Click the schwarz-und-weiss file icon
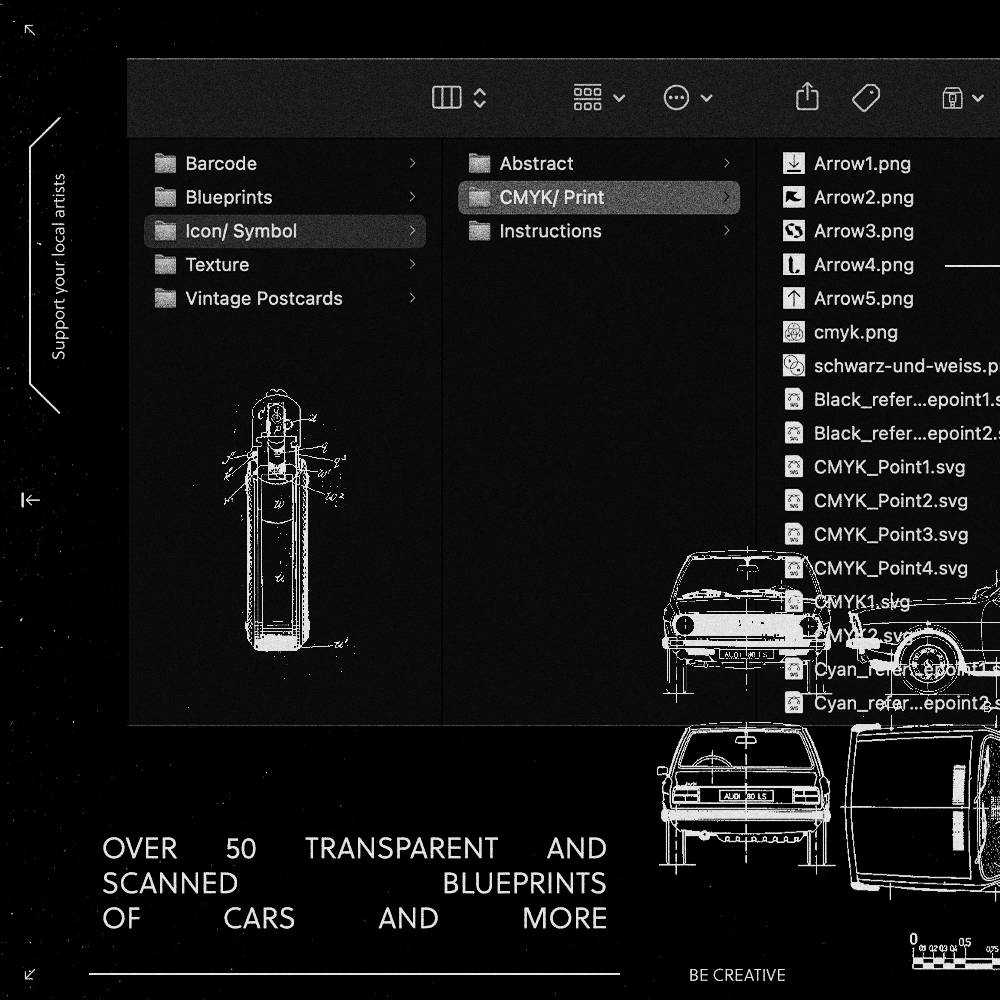Screen dimensions: 1000x1000 pos(794,365)
